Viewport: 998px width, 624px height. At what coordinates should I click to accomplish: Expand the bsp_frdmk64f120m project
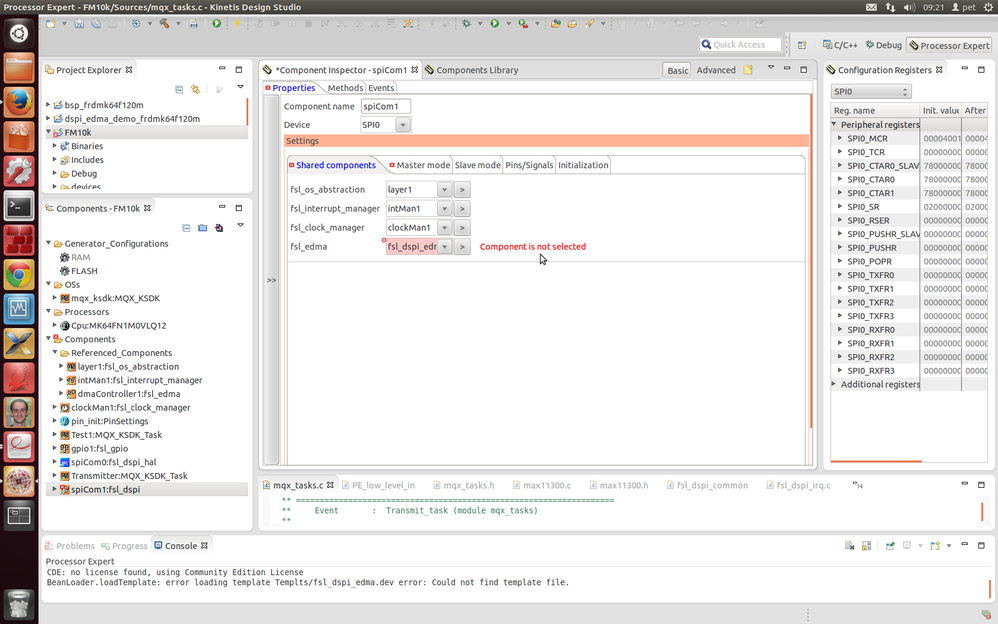[48, 104]
